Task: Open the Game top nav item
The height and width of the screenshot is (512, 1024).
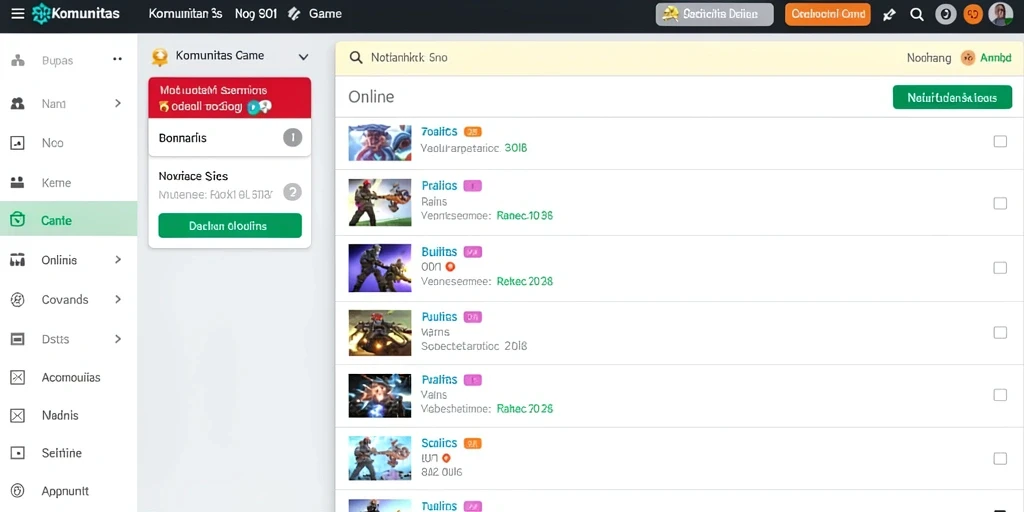Action: point(325,14)
